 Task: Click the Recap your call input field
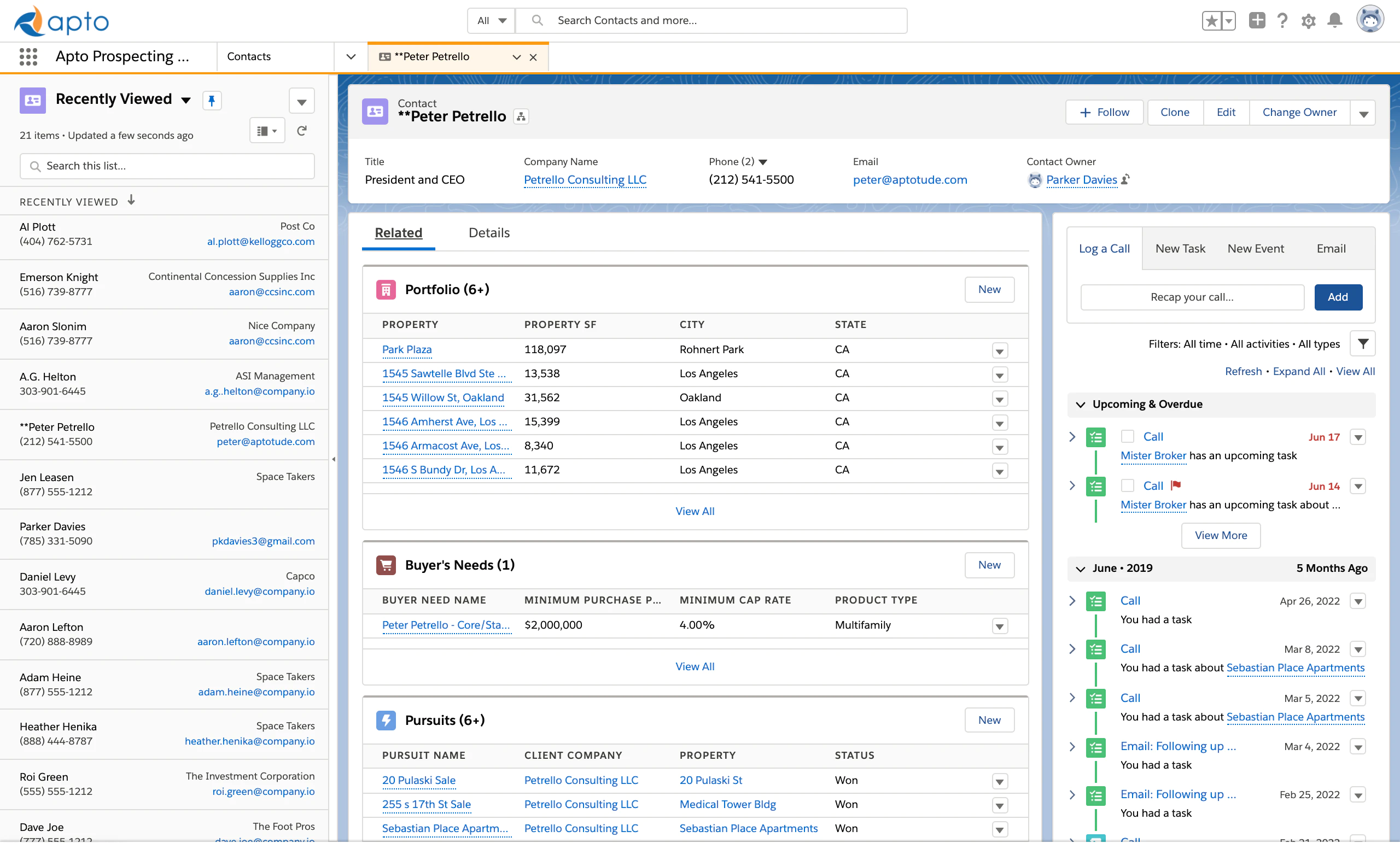[1192, 297]
